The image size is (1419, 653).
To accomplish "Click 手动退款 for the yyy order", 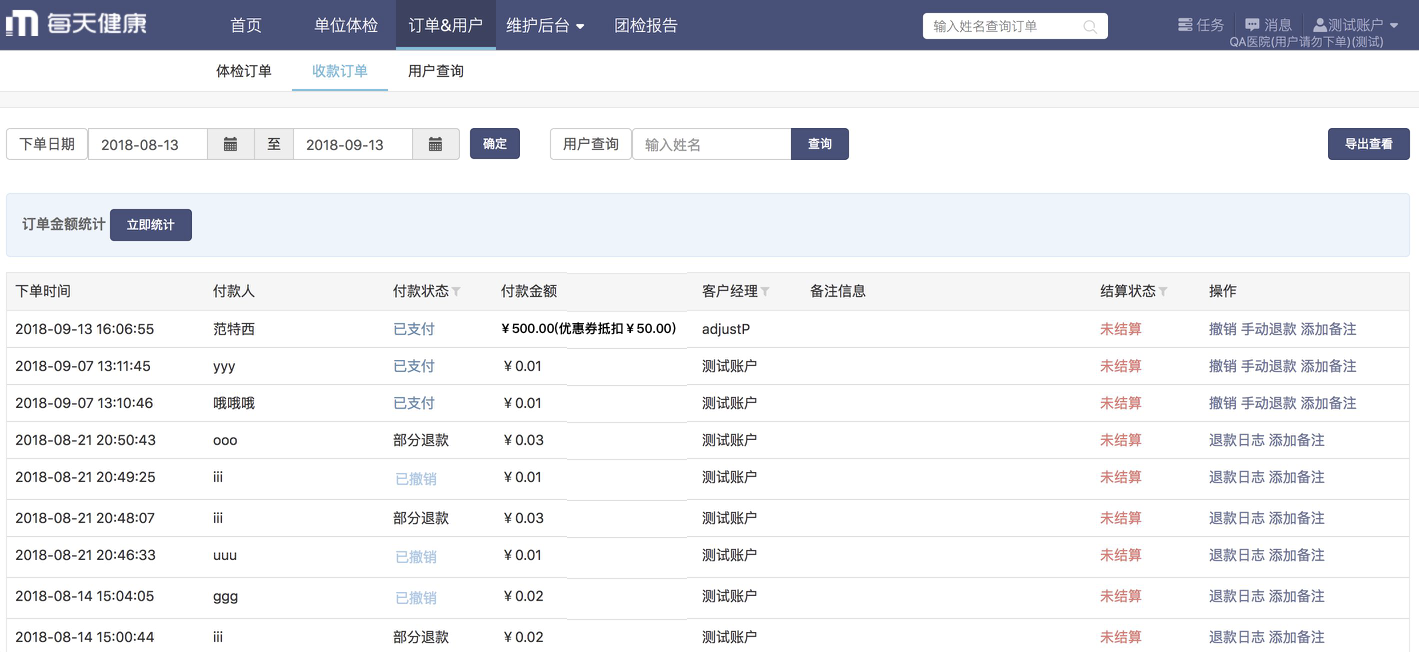I will pyautogui.click(x=1269, y=366).
